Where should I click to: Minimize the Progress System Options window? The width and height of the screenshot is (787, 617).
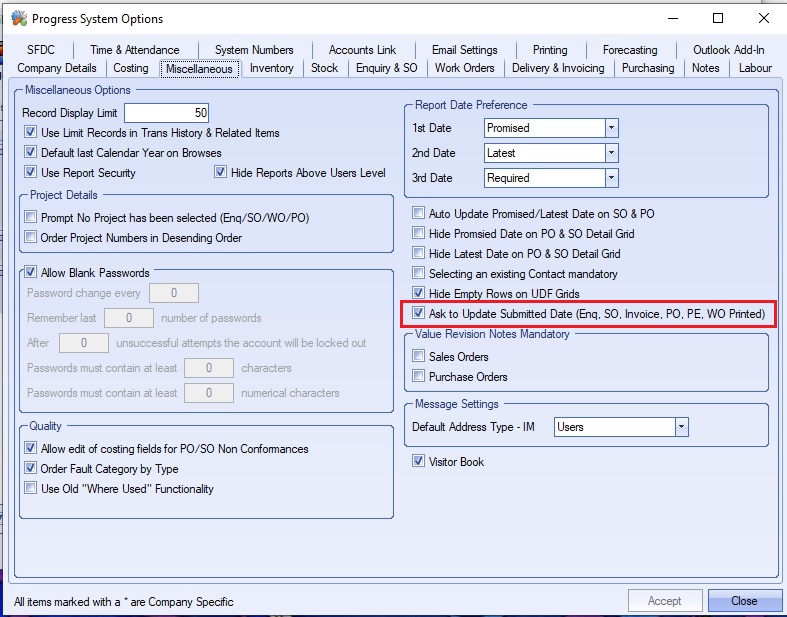[671, 18]
